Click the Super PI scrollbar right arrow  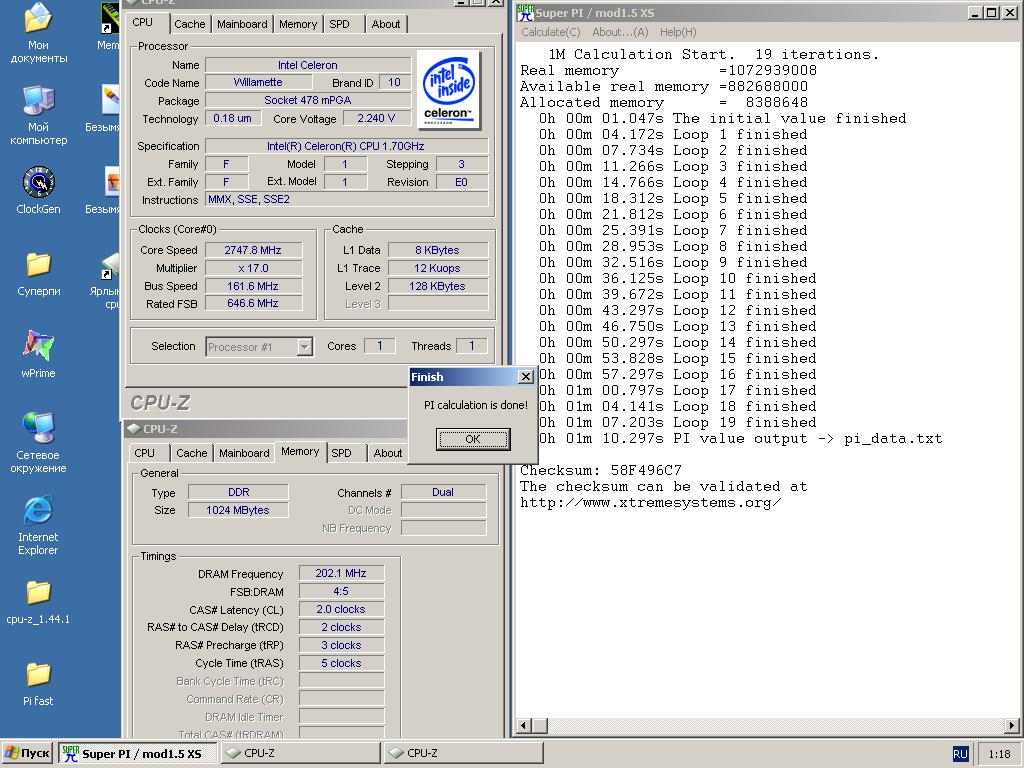1012,726
